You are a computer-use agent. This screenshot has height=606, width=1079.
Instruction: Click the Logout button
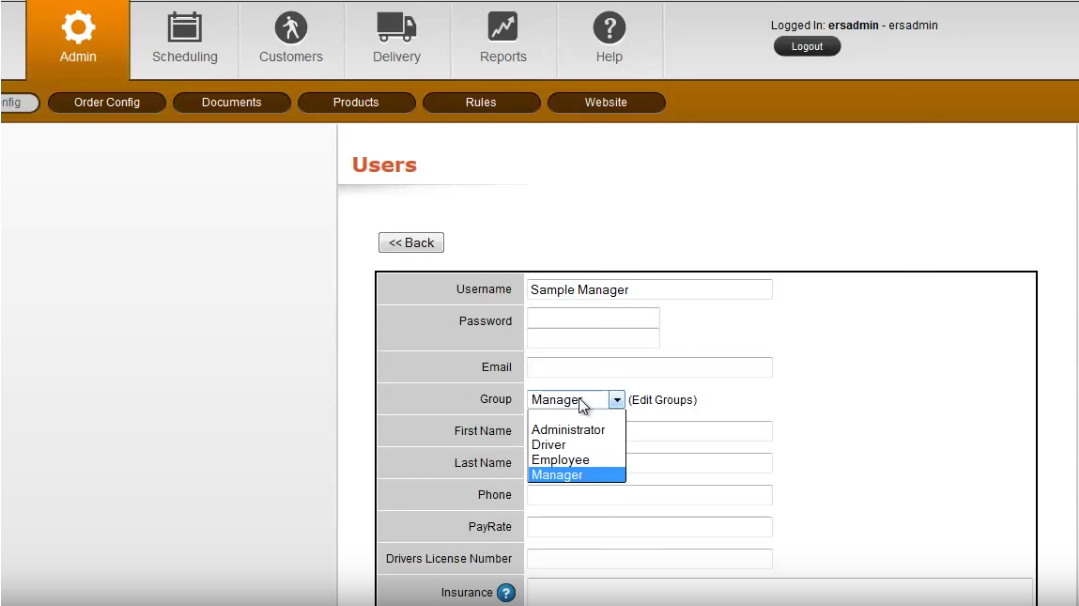[x=806, y=46]
